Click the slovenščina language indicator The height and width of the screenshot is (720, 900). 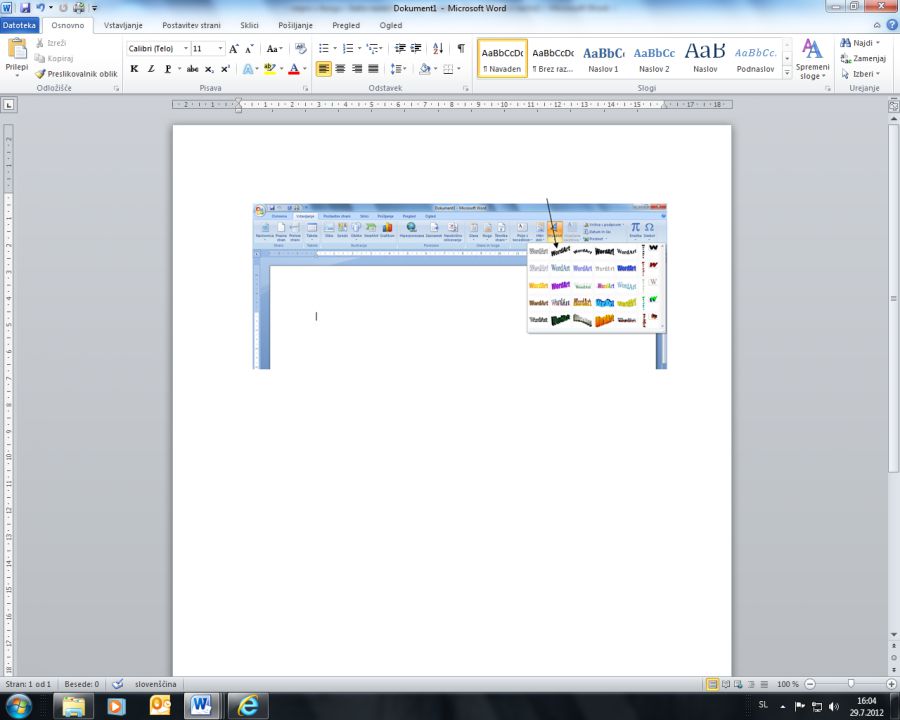(156, 684)
